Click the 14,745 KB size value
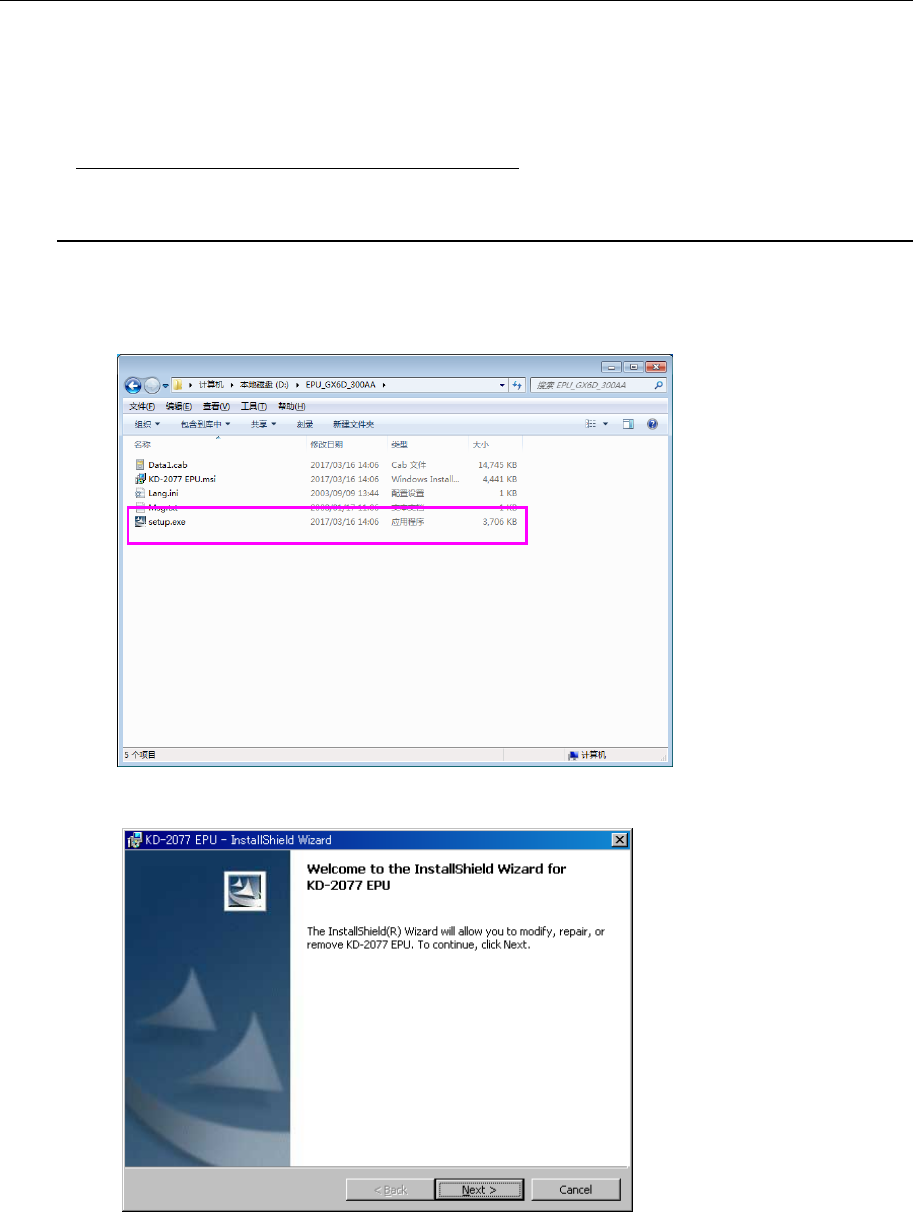Screen dimensions: 913x1212 [497, 465]
